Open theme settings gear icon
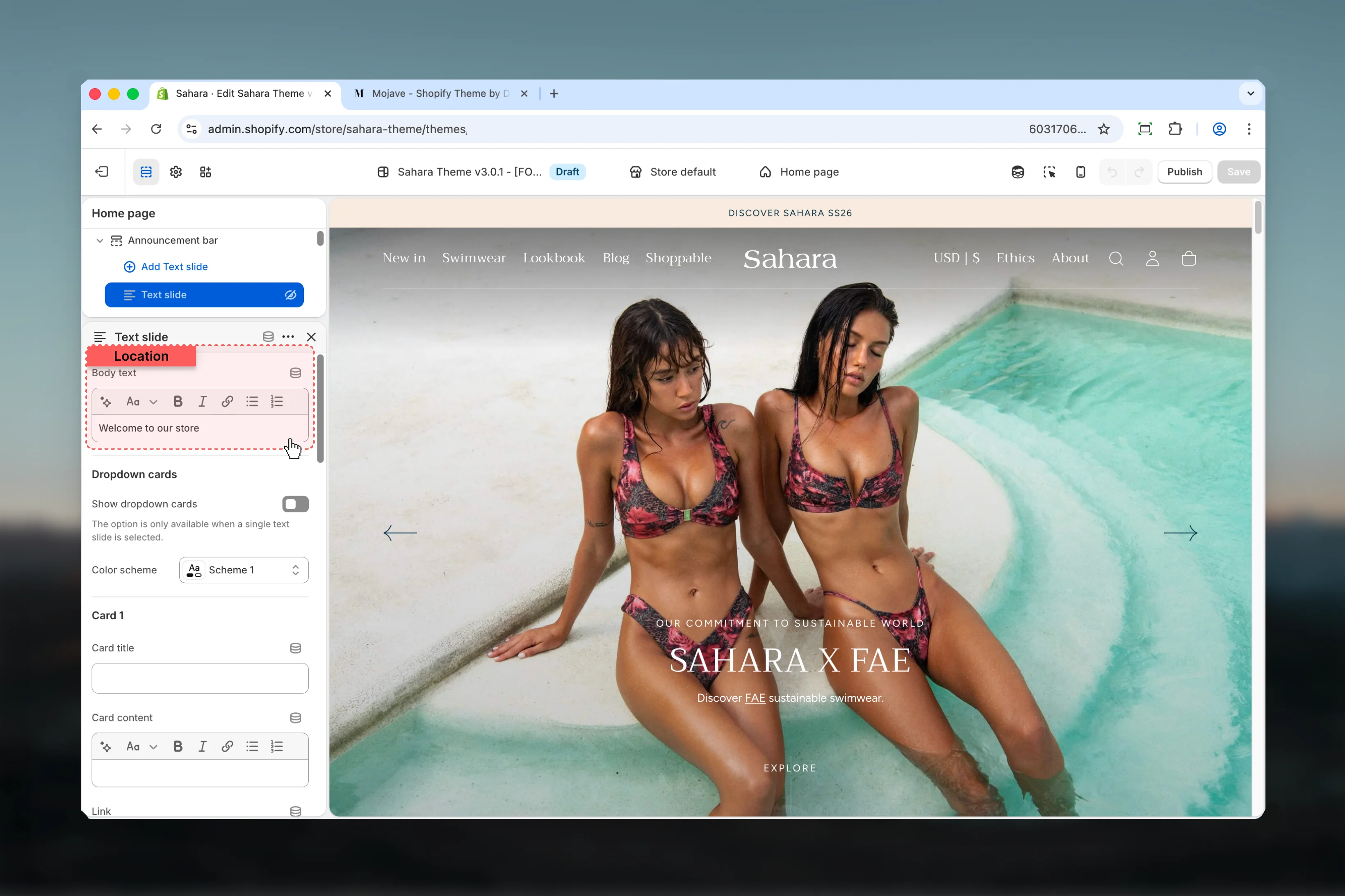The width and height of the screenshot is (1345, 896). point(176,171)
